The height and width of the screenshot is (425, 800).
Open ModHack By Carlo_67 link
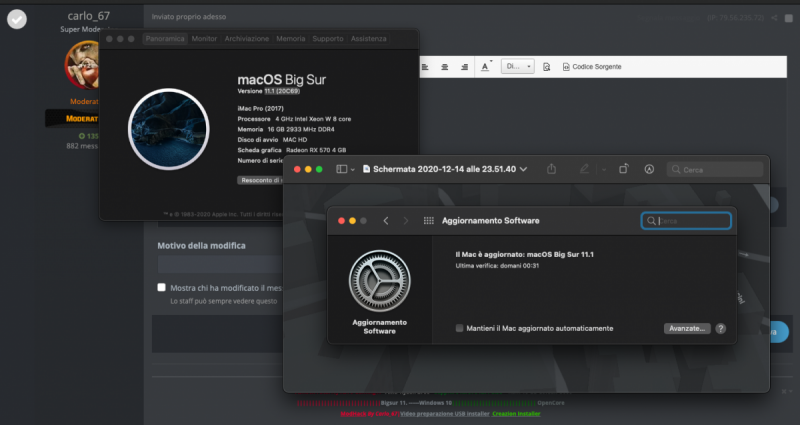point(369,414)
